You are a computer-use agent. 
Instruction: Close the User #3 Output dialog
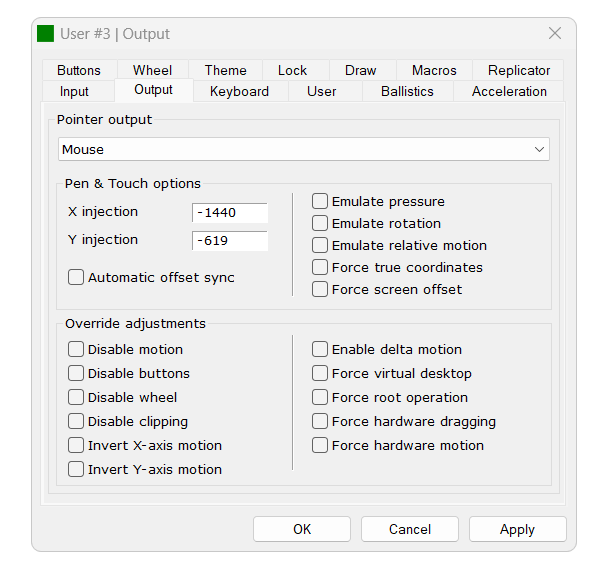point(555,34)
